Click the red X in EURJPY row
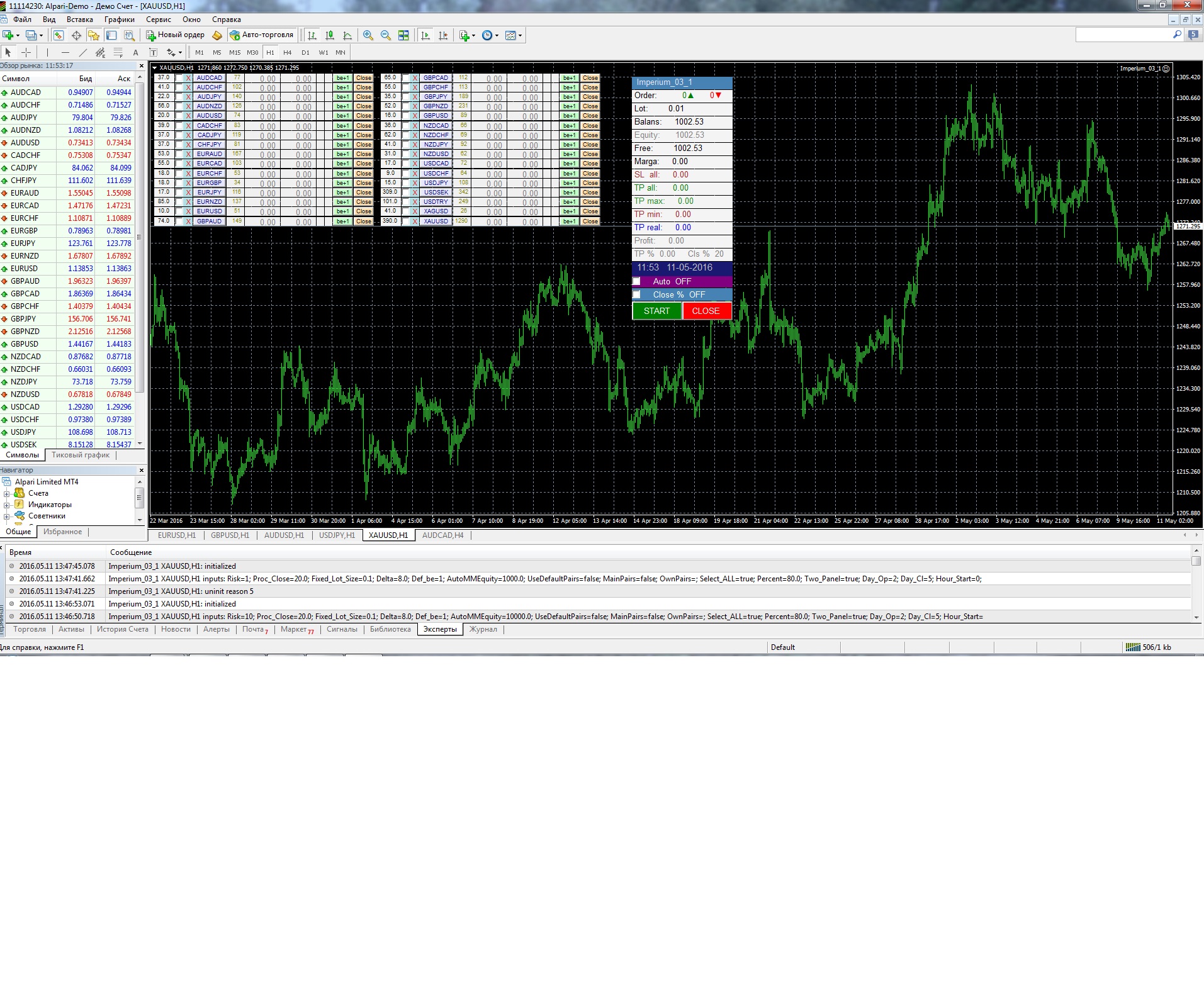This screenshot has width=1204, height=984. click(188, 193)
